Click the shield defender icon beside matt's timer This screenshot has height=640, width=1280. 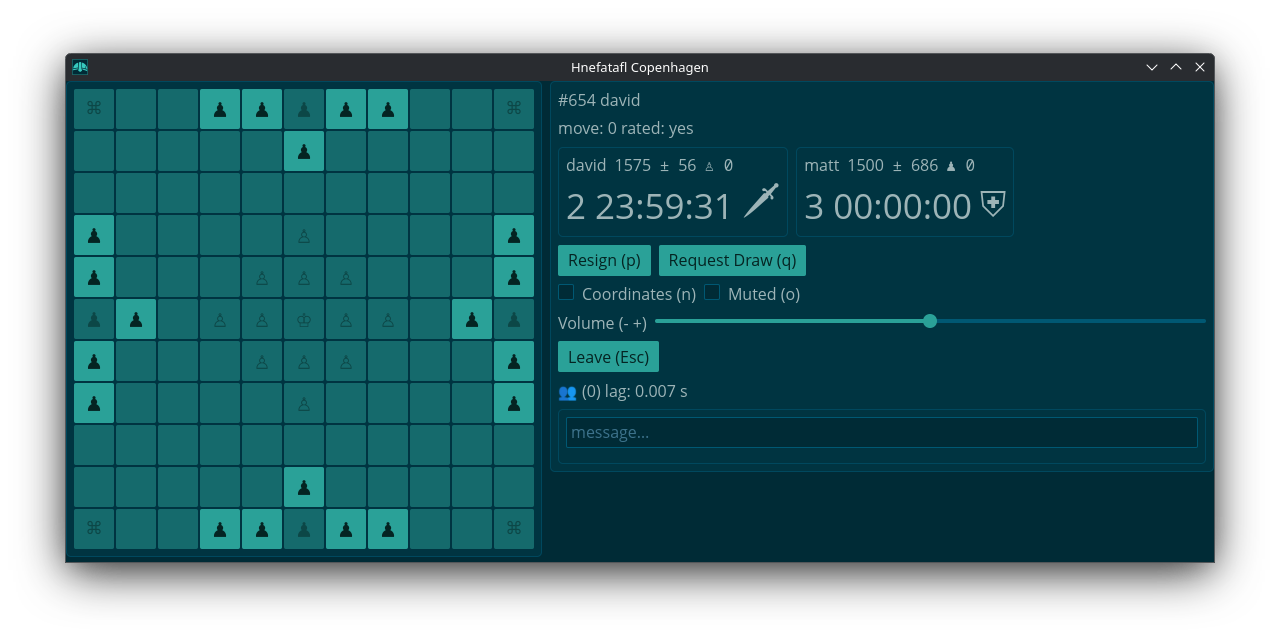click(992, 203)
